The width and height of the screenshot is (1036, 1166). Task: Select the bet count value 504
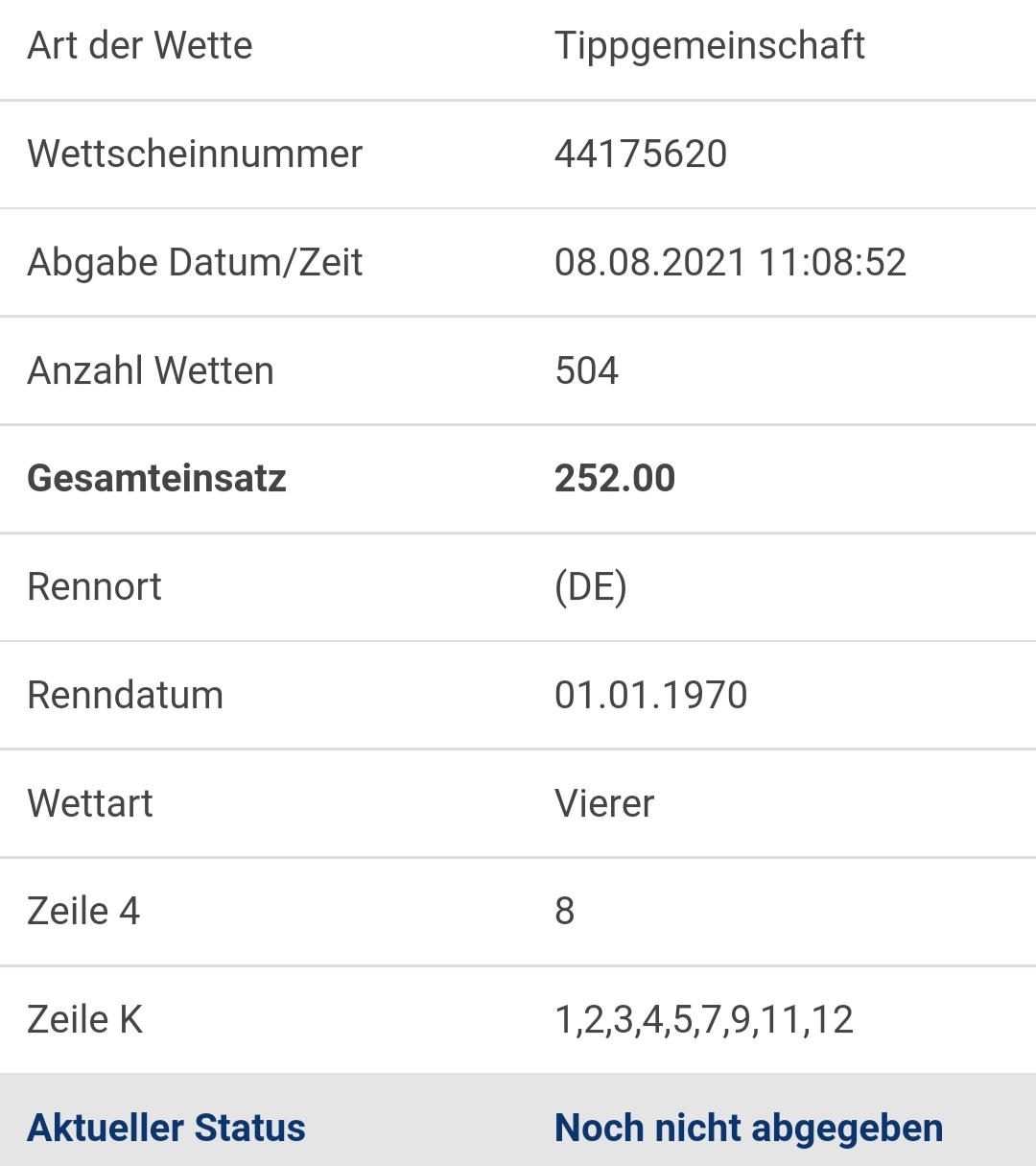(x=587, y=370)
